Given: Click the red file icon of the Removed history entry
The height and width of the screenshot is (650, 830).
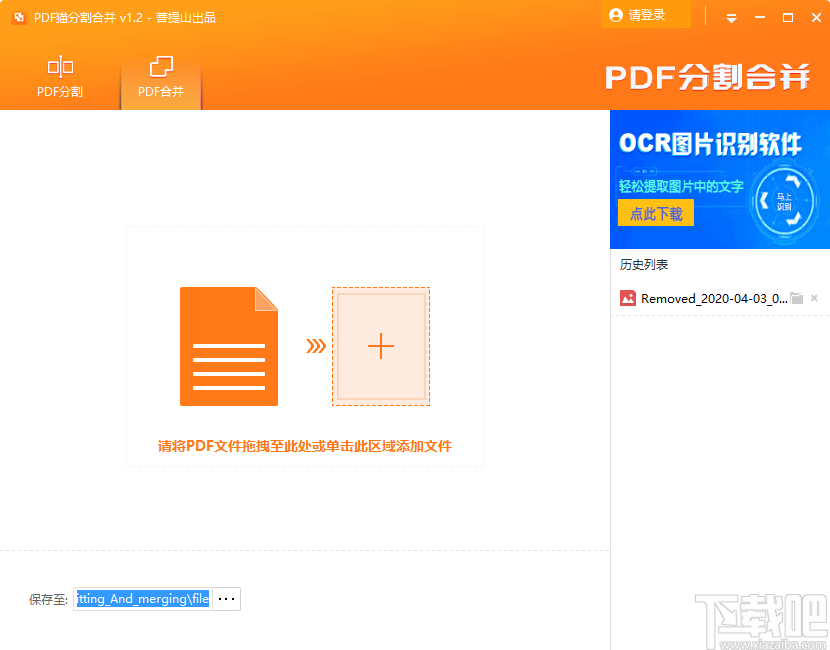Looking at the screenshot, I should pyautogui.click(x=628, y=297).
